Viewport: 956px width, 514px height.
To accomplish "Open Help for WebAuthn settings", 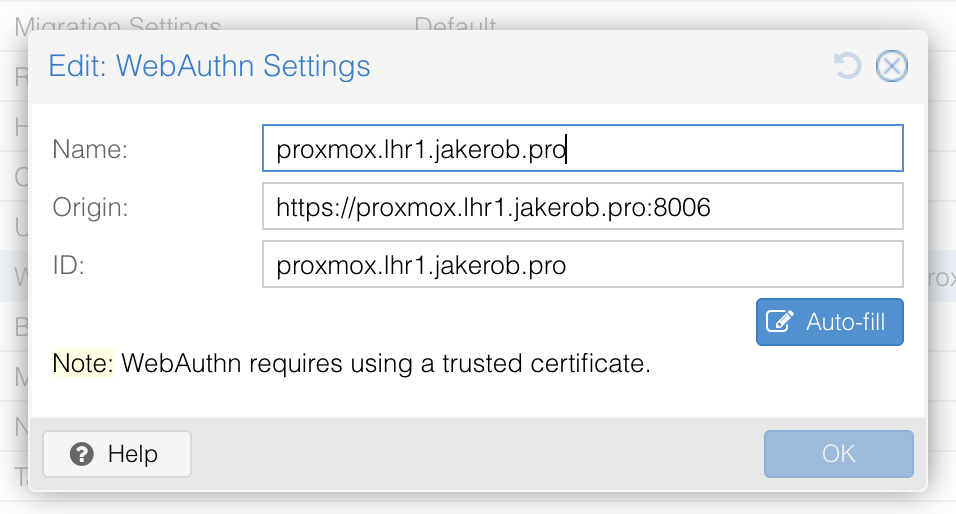I will coord(116,454).
